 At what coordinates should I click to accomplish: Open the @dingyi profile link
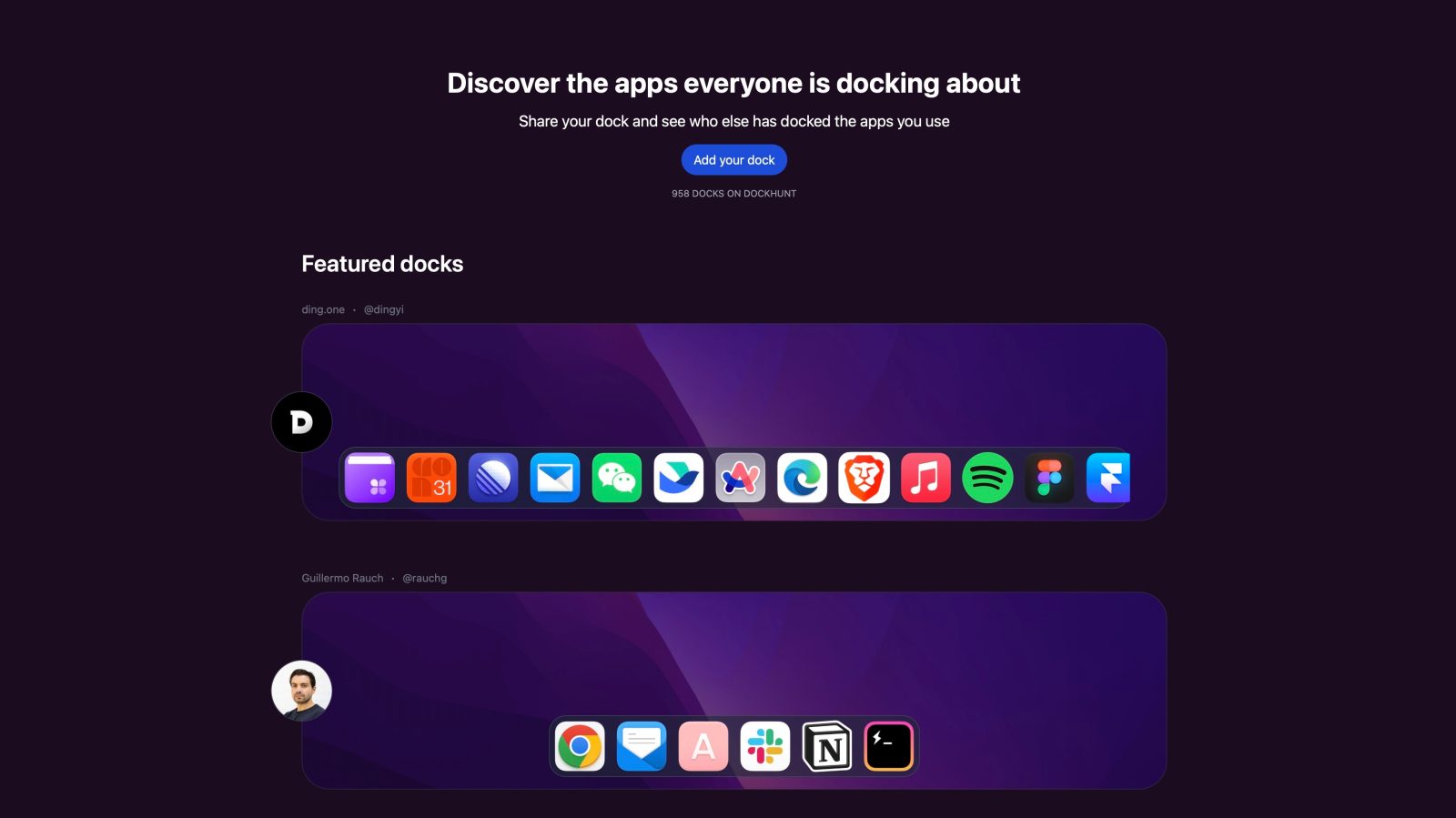click(x=383, y=309)
